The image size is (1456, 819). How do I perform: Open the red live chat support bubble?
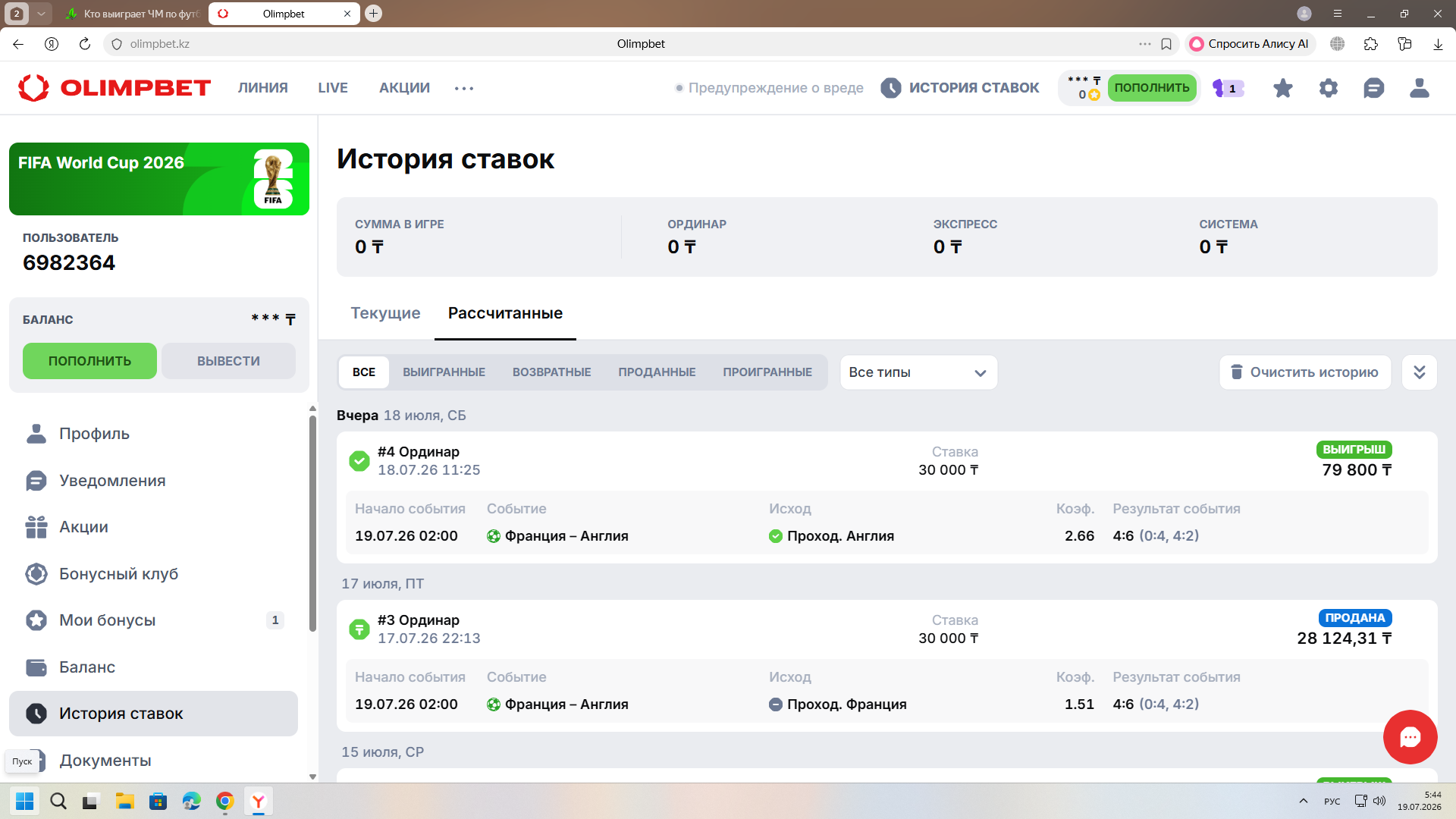[x=1410, y=736]
